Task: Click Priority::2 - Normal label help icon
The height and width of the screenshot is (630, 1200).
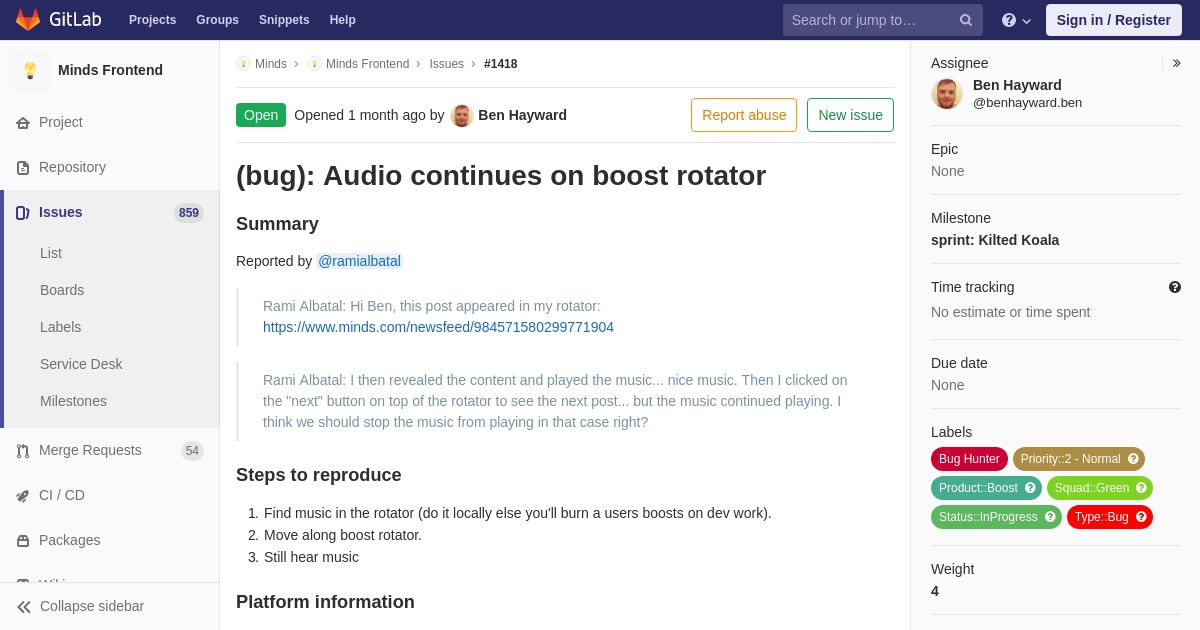Action: [1133, 459]
